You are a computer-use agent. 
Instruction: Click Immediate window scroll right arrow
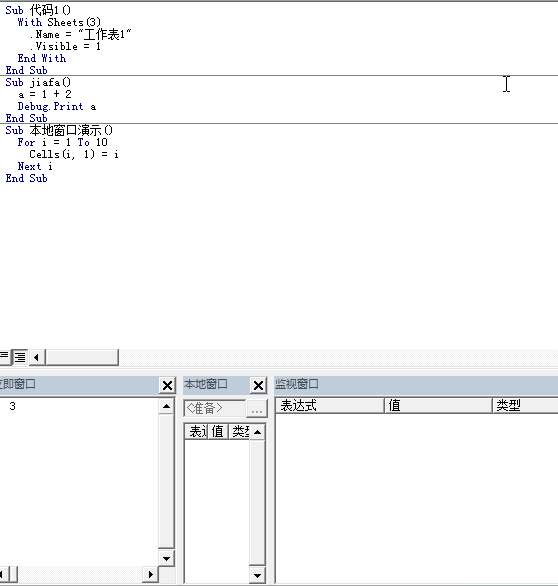coord(151,574)
